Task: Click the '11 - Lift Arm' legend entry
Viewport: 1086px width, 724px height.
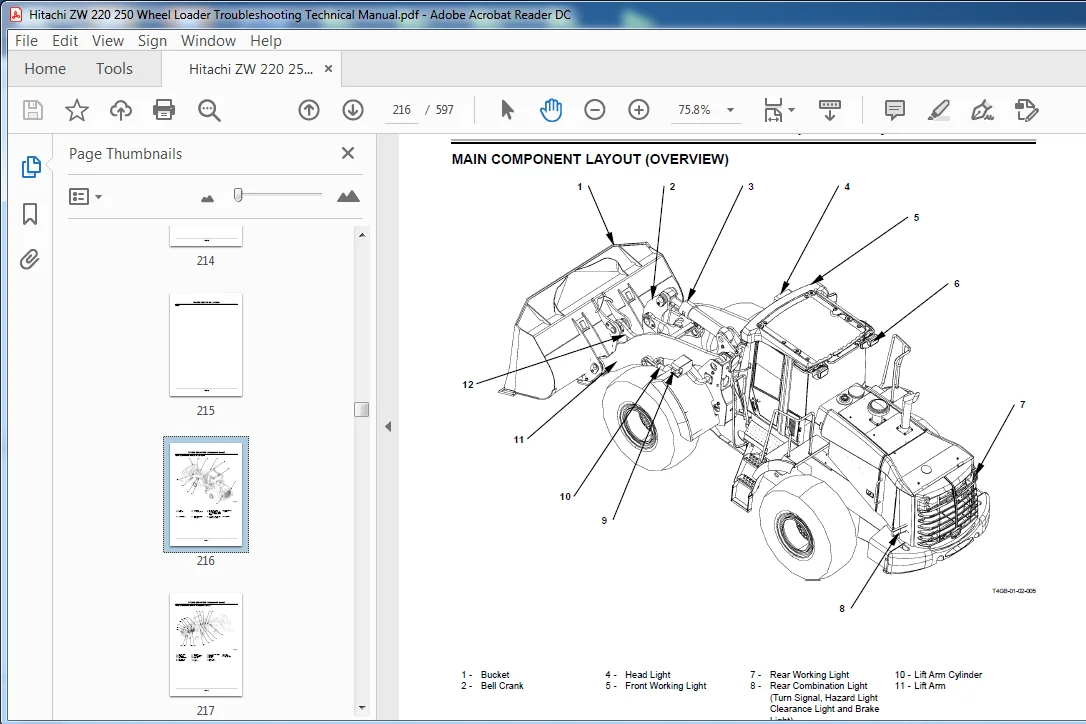Action: [x=920, y=686]
